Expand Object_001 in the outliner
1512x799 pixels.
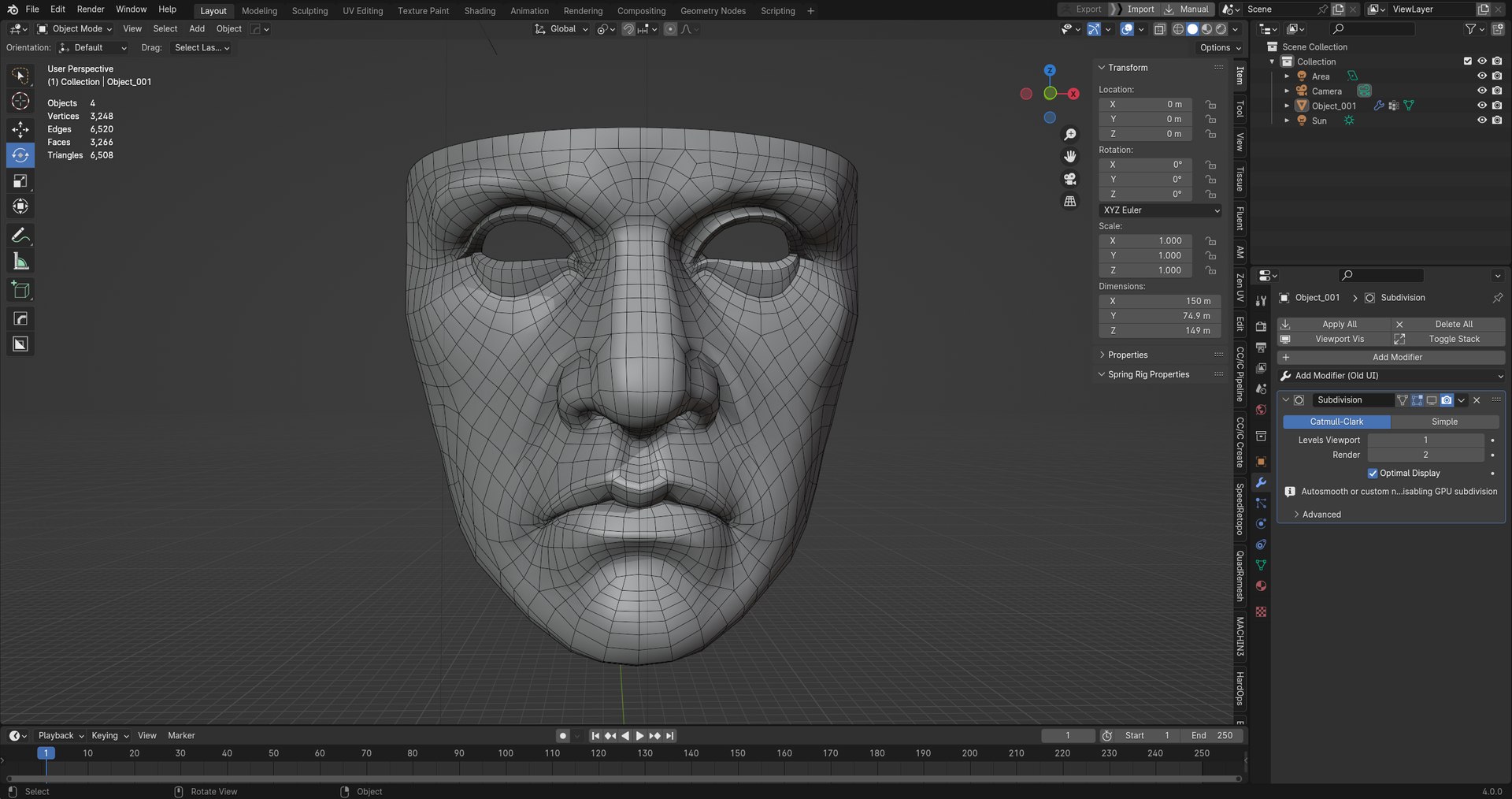1287,106
